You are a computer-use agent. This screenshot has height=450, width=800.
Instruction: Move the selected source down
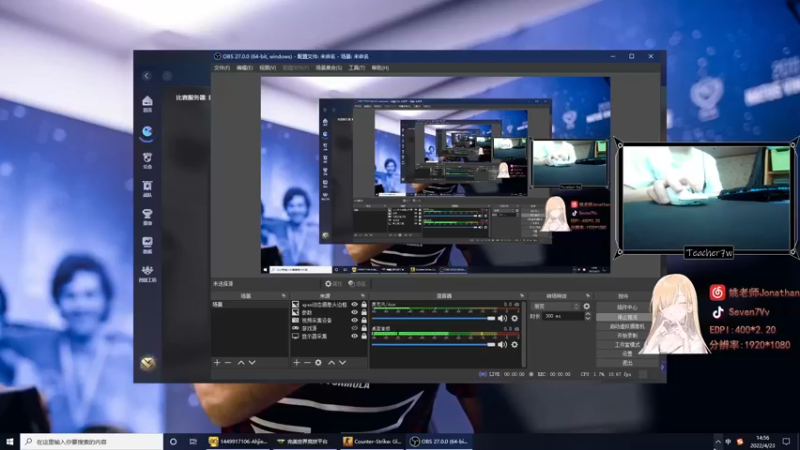[x=342, y=362]
